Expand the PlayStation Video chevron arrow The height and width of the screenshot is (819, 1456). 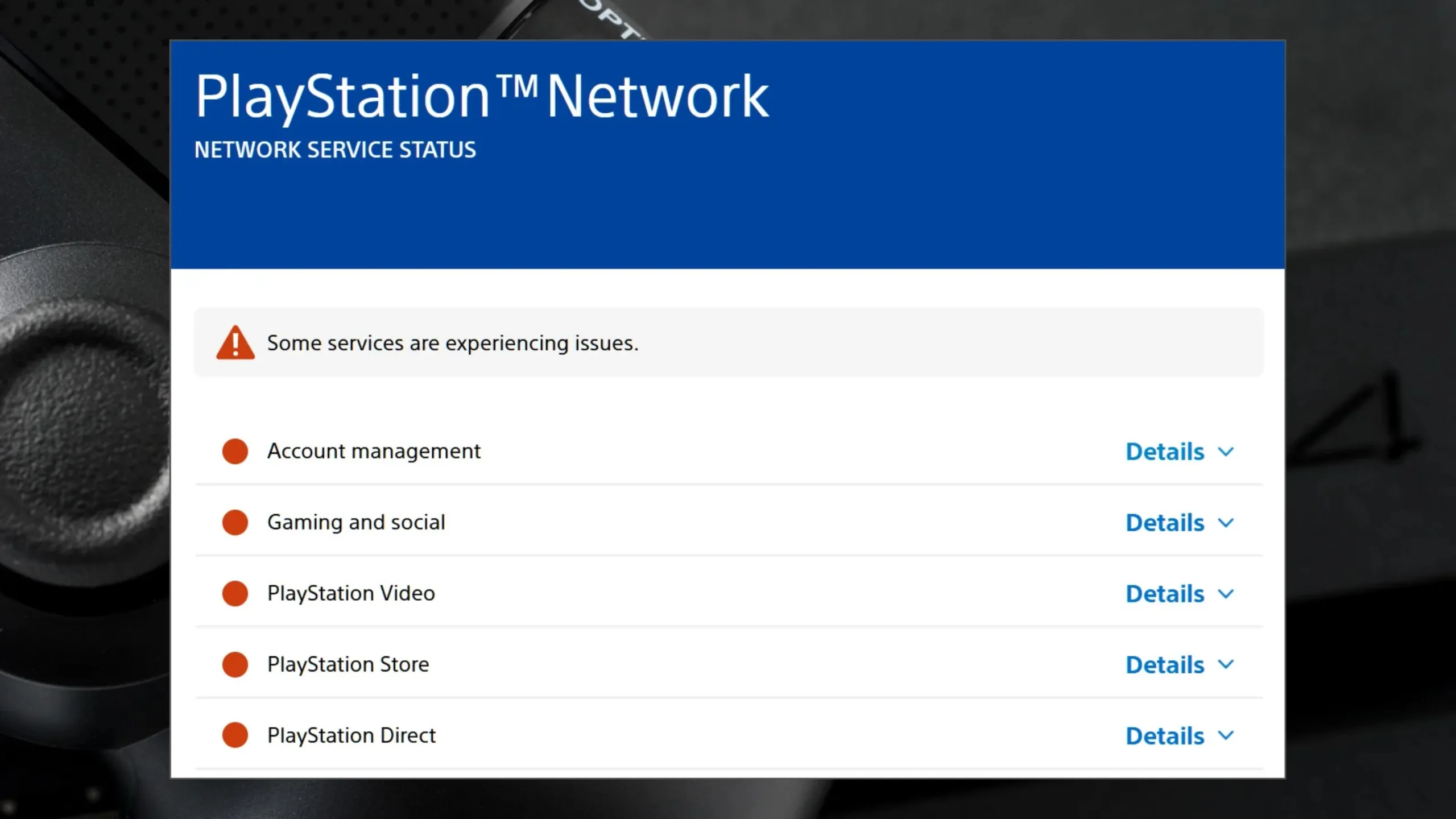click(x=1226, y=594)
